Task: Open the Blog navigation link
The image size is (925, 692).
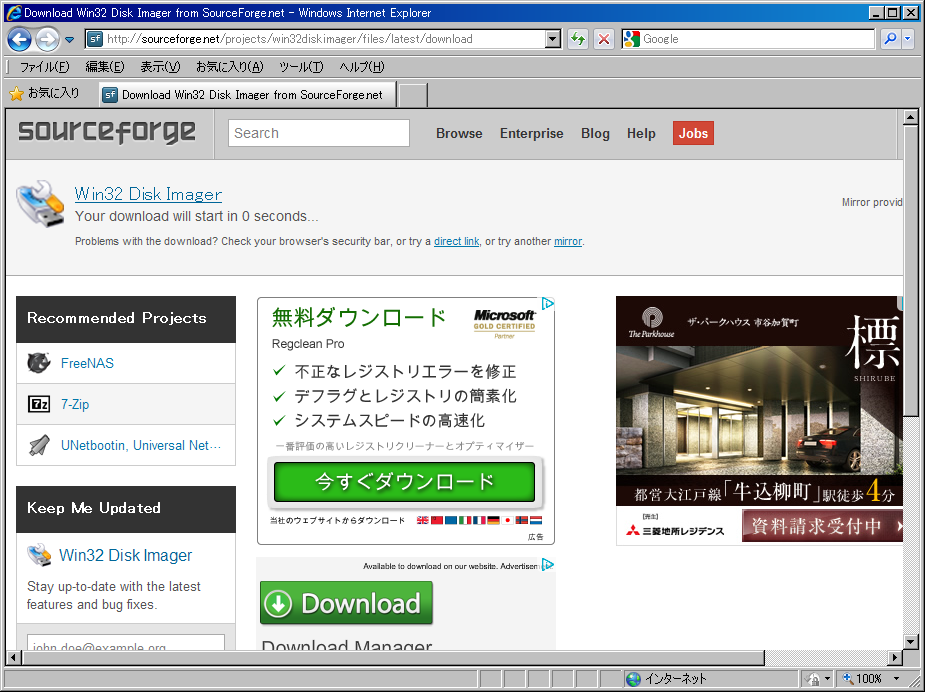Action: (595, 133)
